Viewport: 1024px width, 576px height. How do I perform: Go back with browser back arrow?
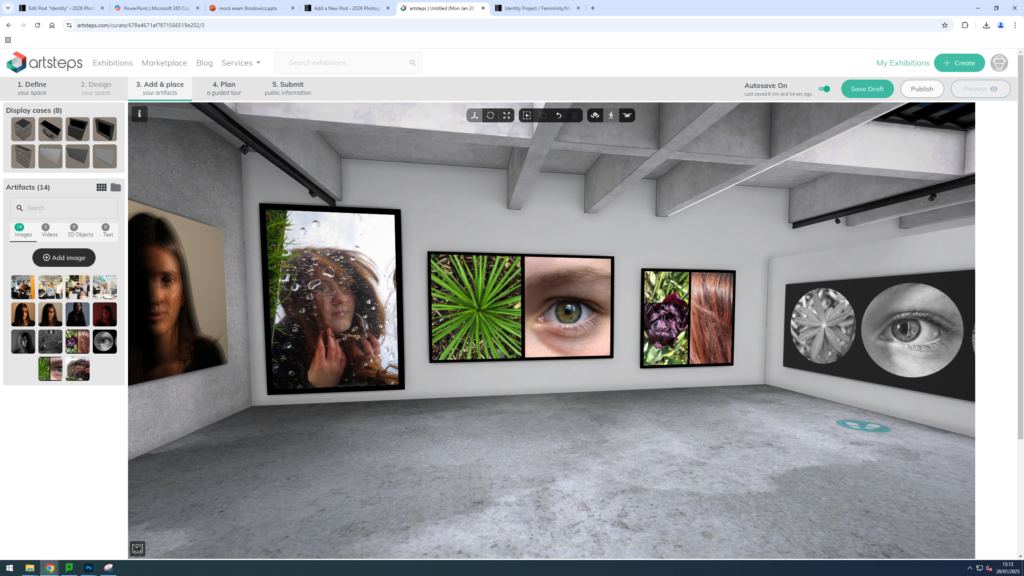[x=8, y=25]
